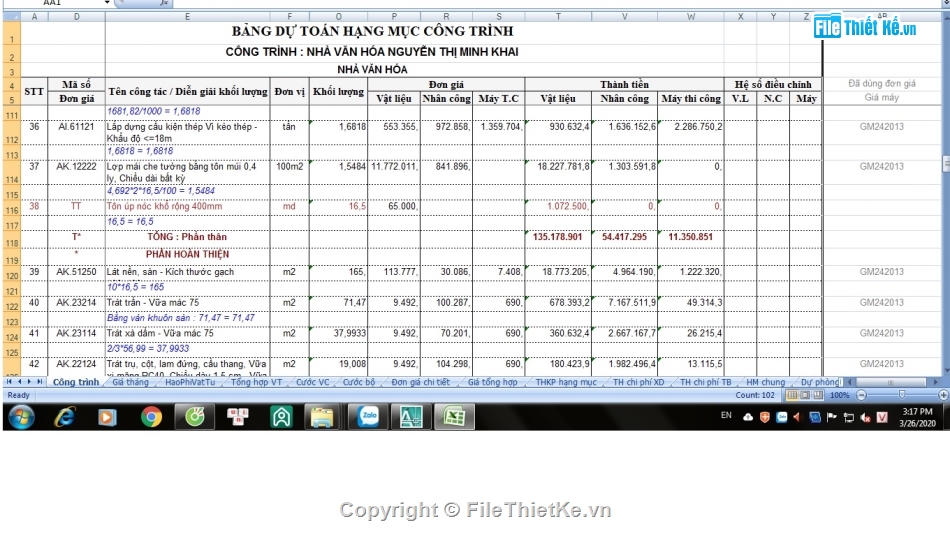This screenshot has width=950, height=536.
Task: Switch to the Zalo taskbar app
Action: 368,417
